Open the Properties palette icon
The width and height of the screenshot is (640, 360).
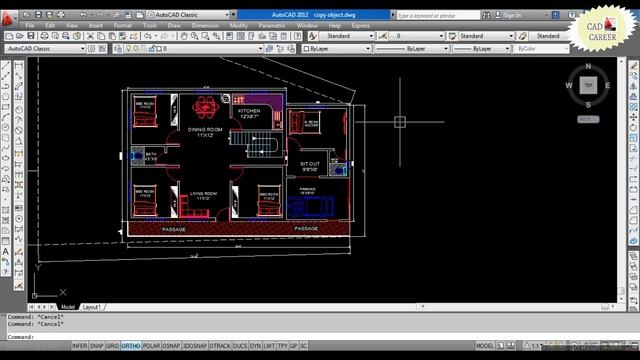click(x=230, y=36)
